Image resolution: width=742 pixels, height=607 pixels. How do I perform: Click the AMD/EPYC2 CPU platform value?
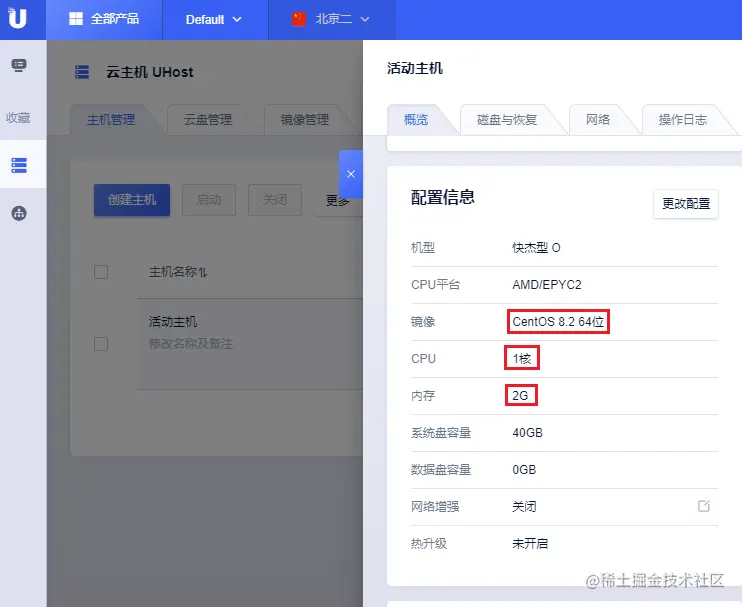pyautogui.click(x=547, y=285)
